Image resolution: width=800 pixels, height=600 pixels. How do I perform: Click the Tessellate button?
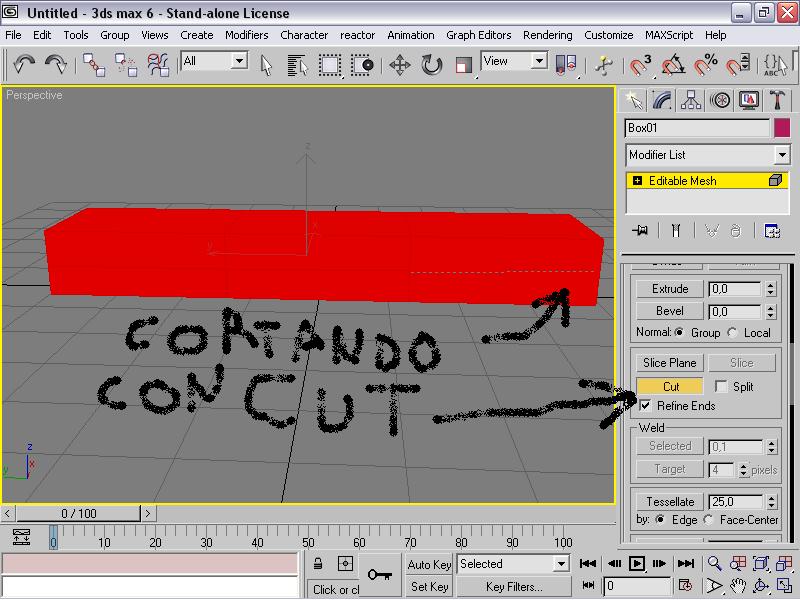point(669,502)
